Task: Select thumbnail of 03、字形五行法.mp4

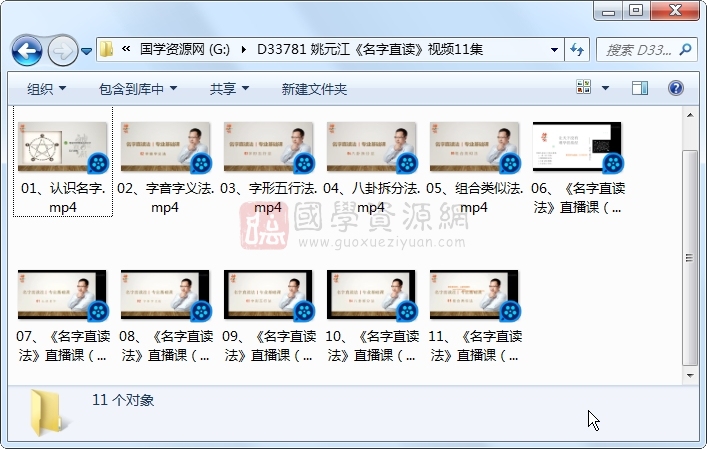Action: click(268, 147)
